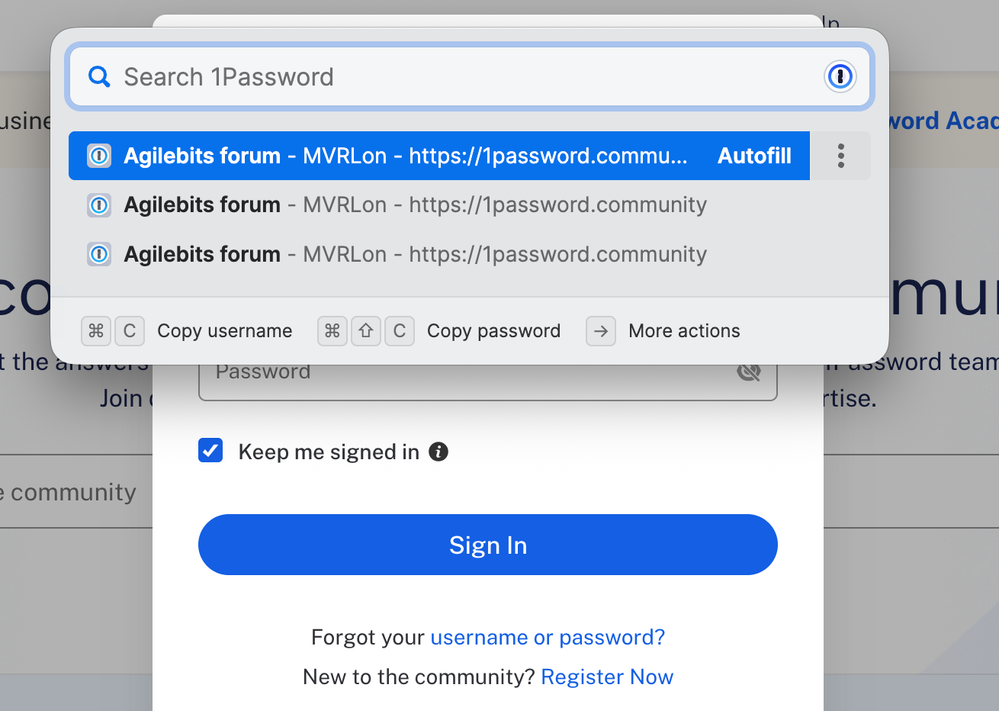Click the second Agilebits forum item icon
999x711 pixels.
pyautogui.click(x=99, y=205)
